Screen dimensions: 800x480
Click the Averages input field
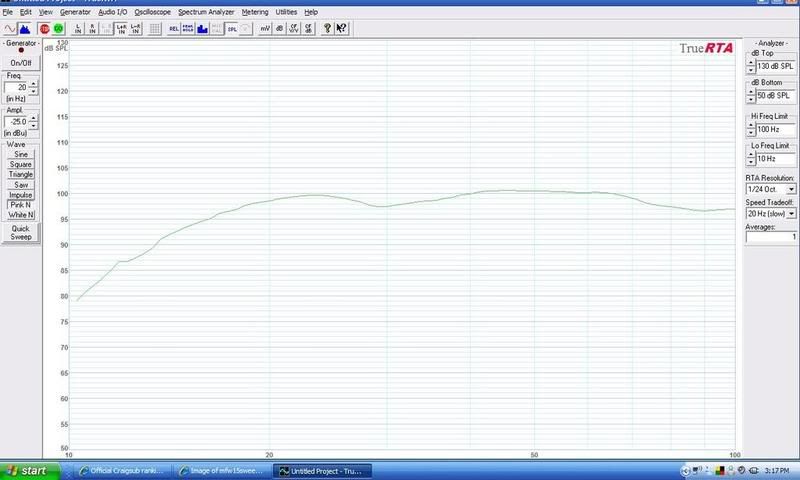(771, 237)
